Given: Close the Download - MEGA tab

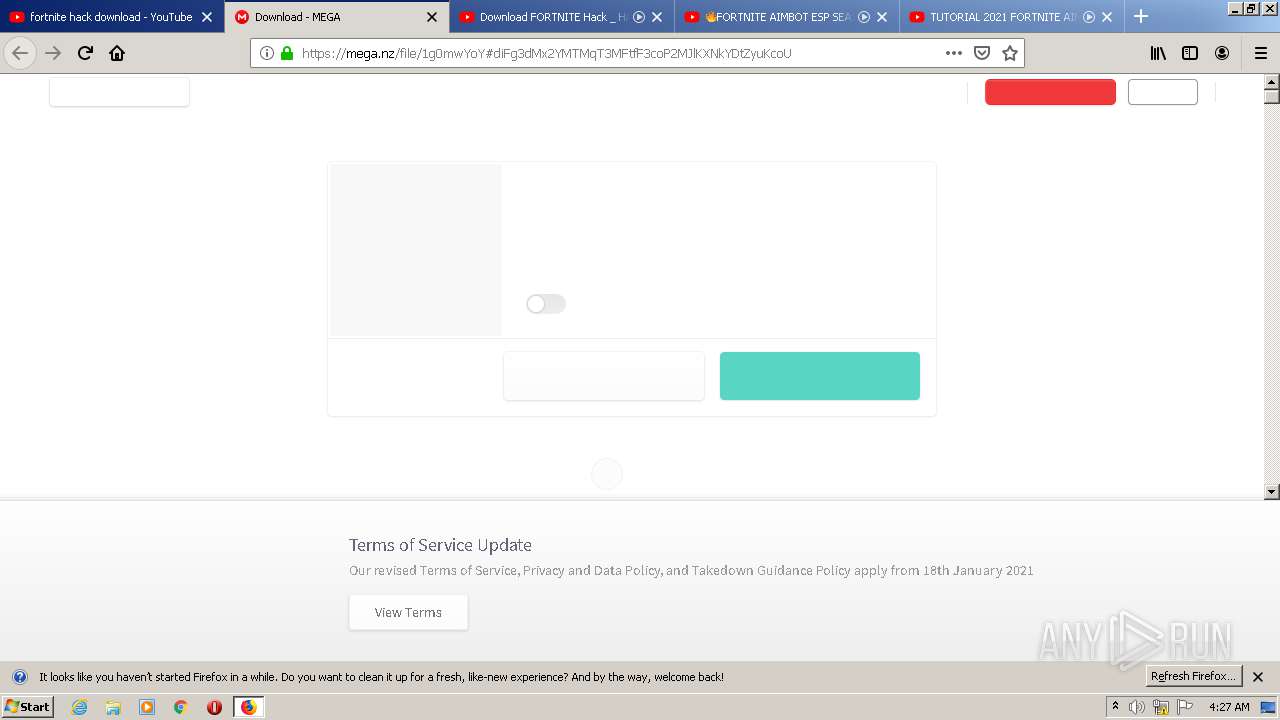Looking at the screenshot, I should pyautogui.click(x=432, y=17).
